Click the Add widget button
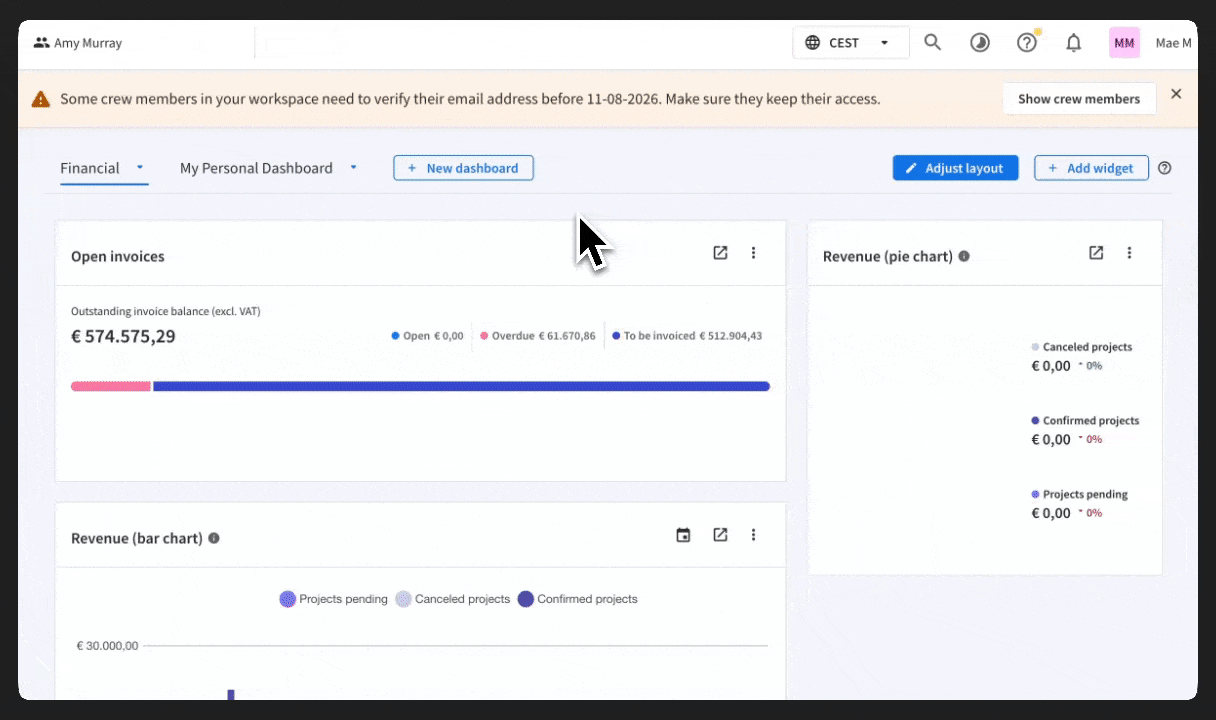 pos(1091,168)
